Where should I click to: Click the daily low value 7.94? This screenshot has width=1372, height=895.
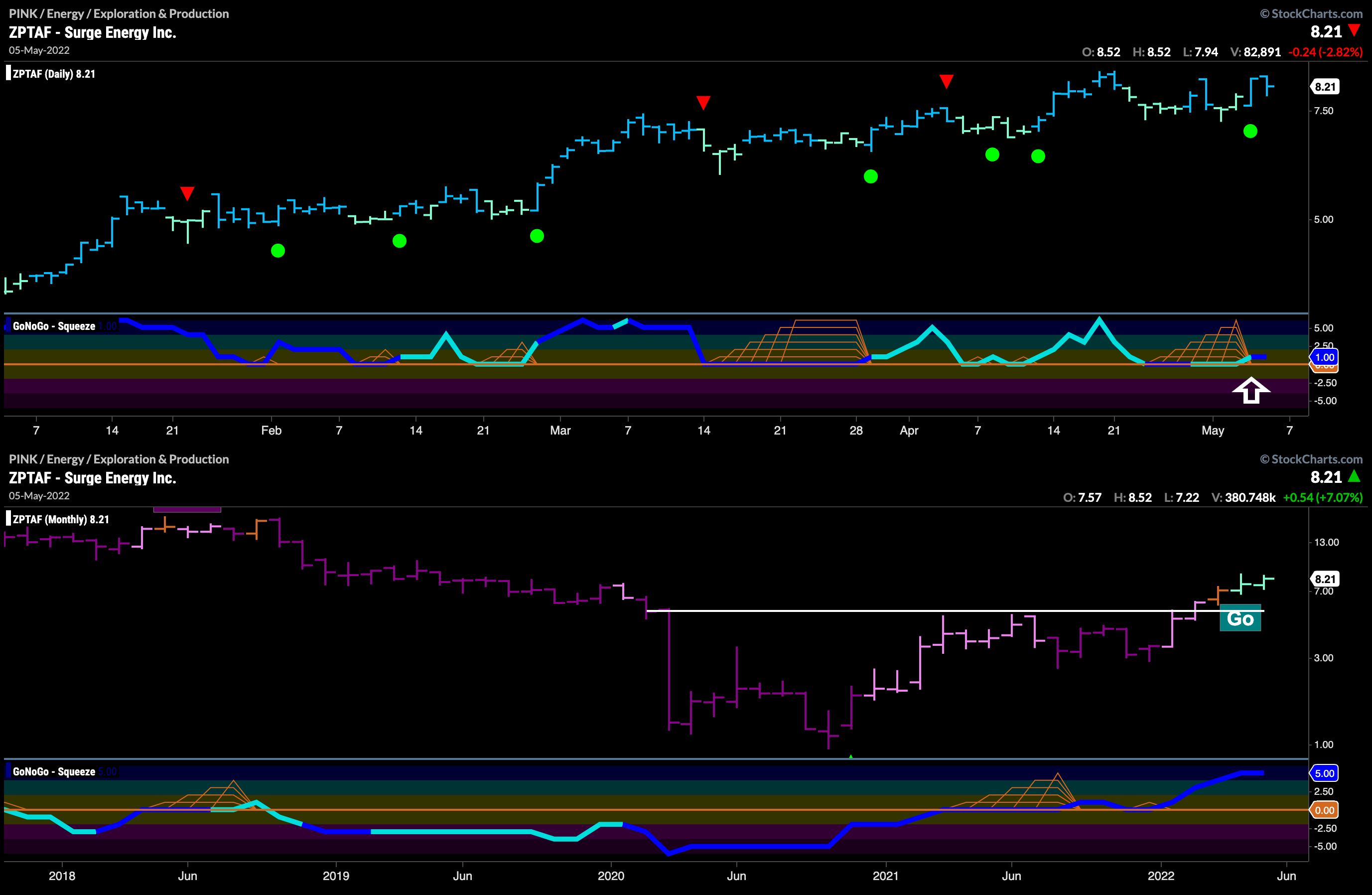(1206, 52)
